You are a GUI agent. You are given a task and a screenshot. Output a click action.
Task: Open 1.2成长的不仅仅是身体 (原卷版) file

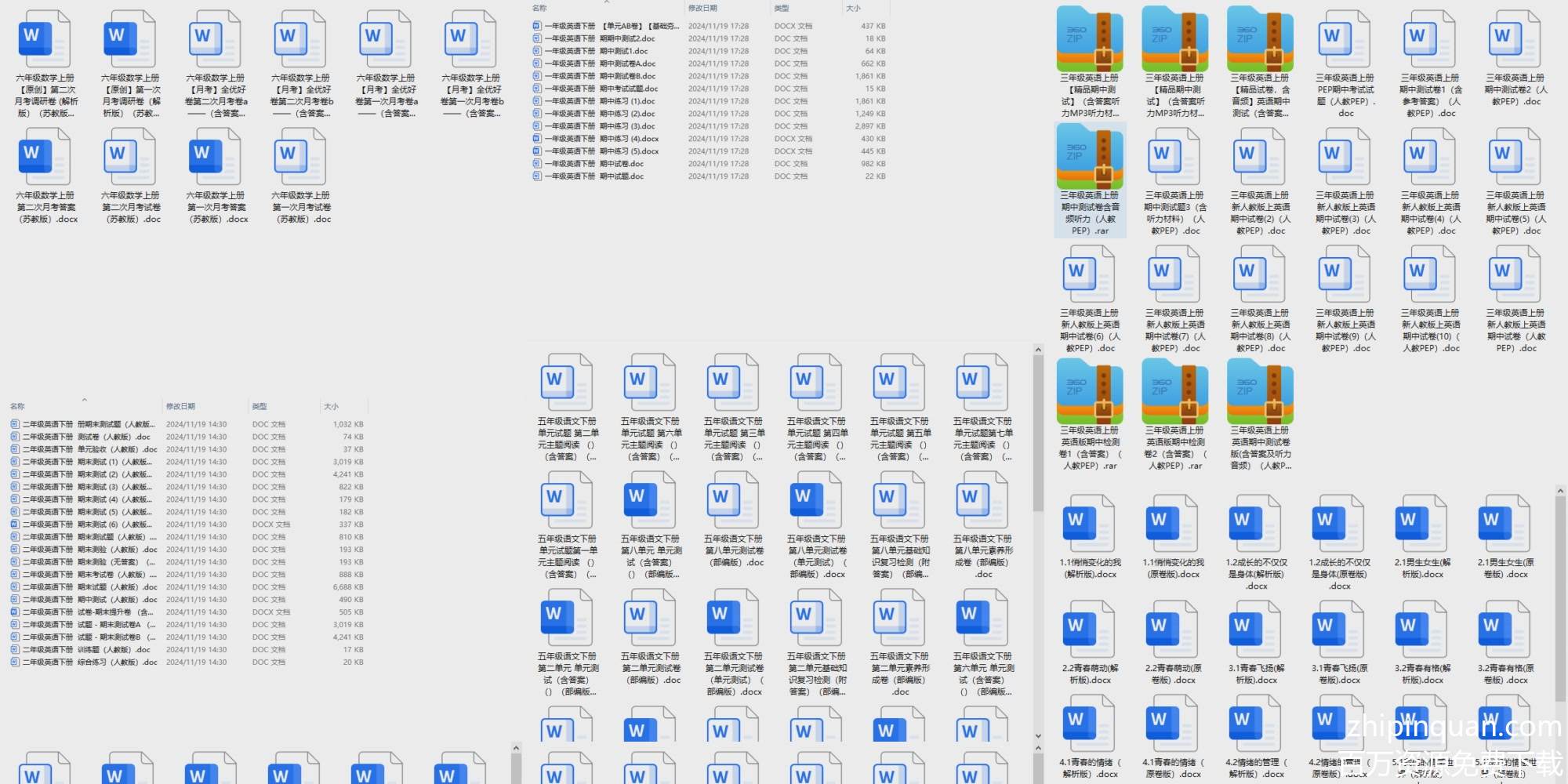pos(1339,524)
